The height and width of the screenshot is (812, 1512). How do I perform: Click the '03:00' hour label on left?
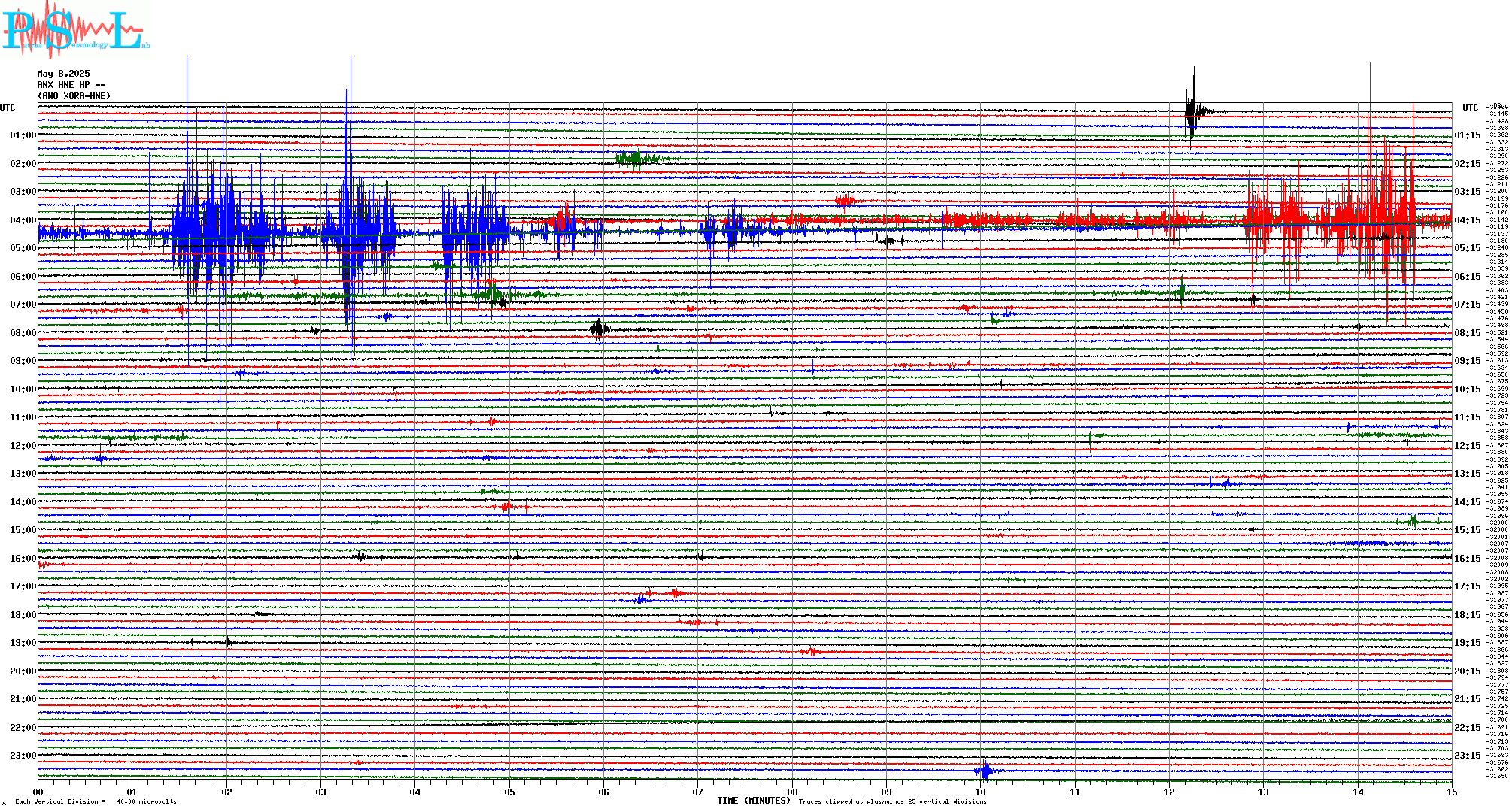23,192
